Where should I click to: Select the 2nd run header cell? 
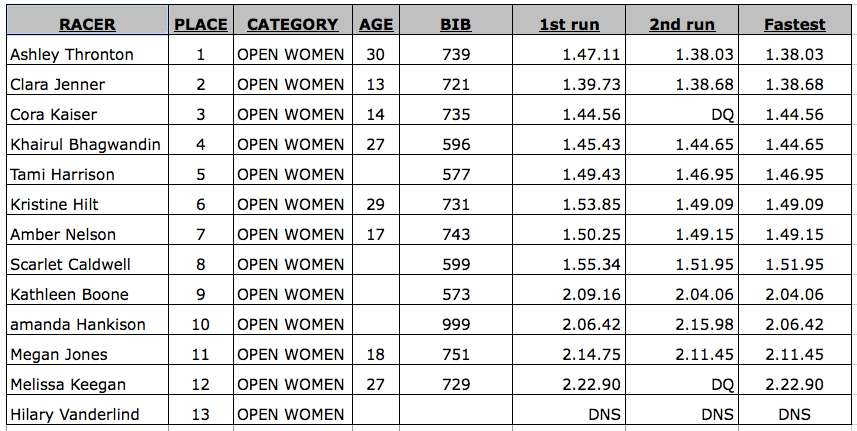[682, 21]
